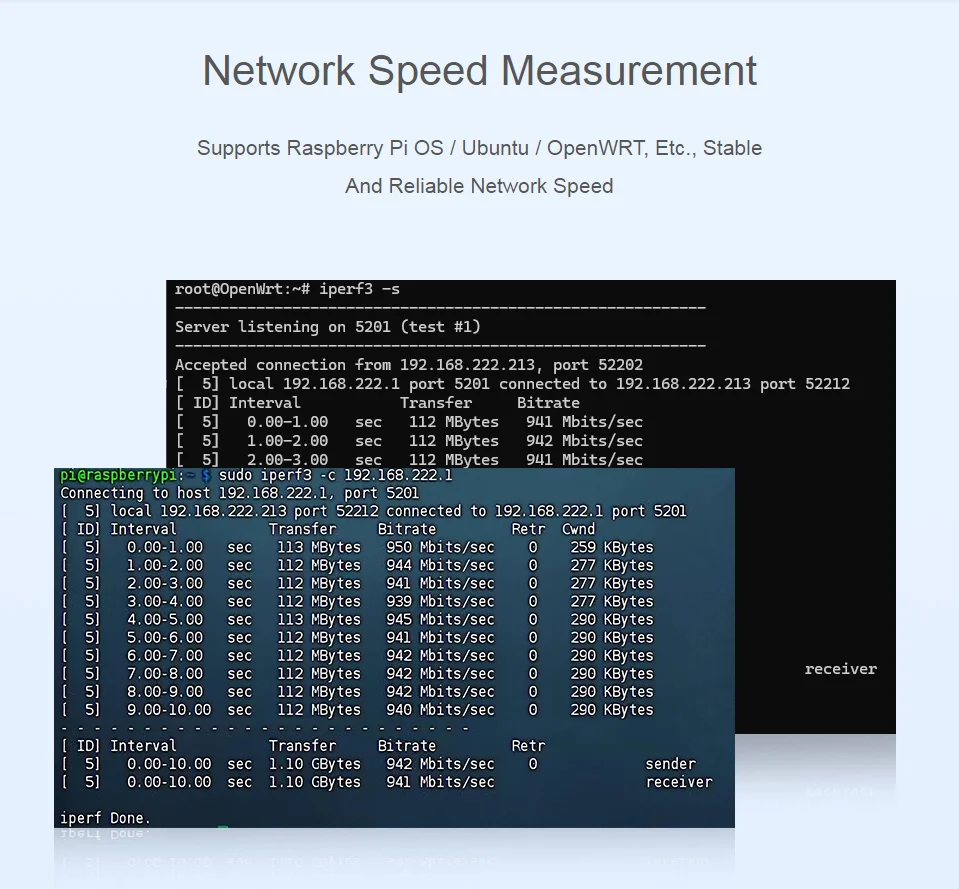The image size is (959, 889).
Task: Click the 1.10 GBytes sender transfer value
Action: [314, 764]
